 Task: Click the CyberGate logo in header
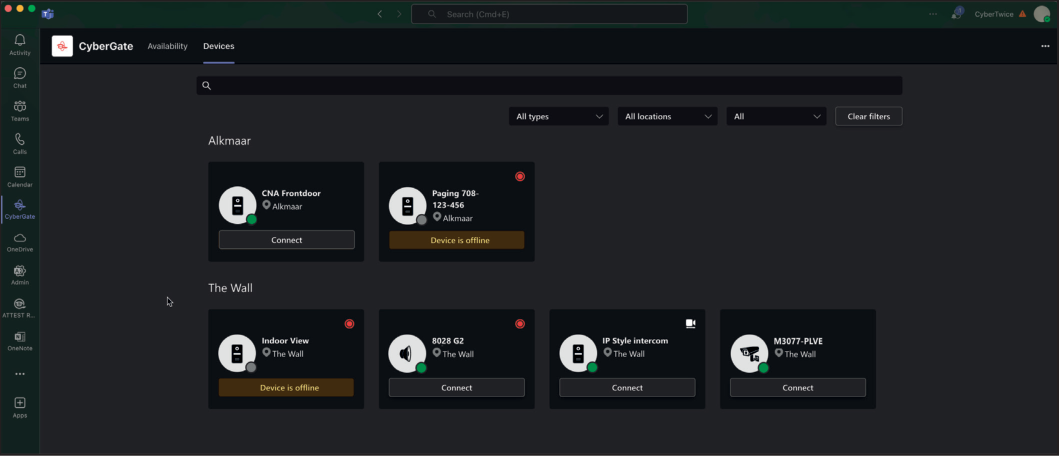62,46
